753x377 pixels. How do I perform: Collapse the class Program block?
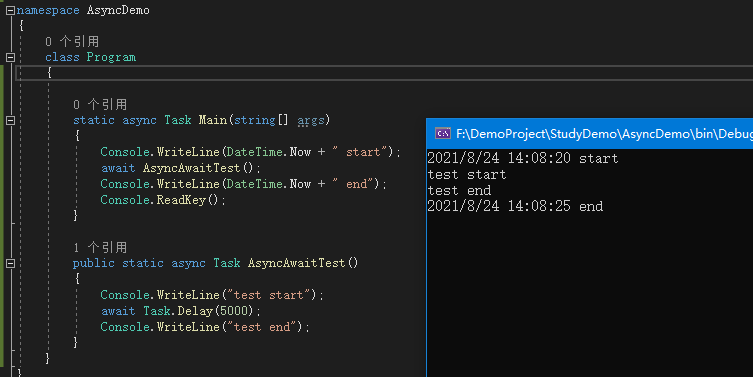10,58
